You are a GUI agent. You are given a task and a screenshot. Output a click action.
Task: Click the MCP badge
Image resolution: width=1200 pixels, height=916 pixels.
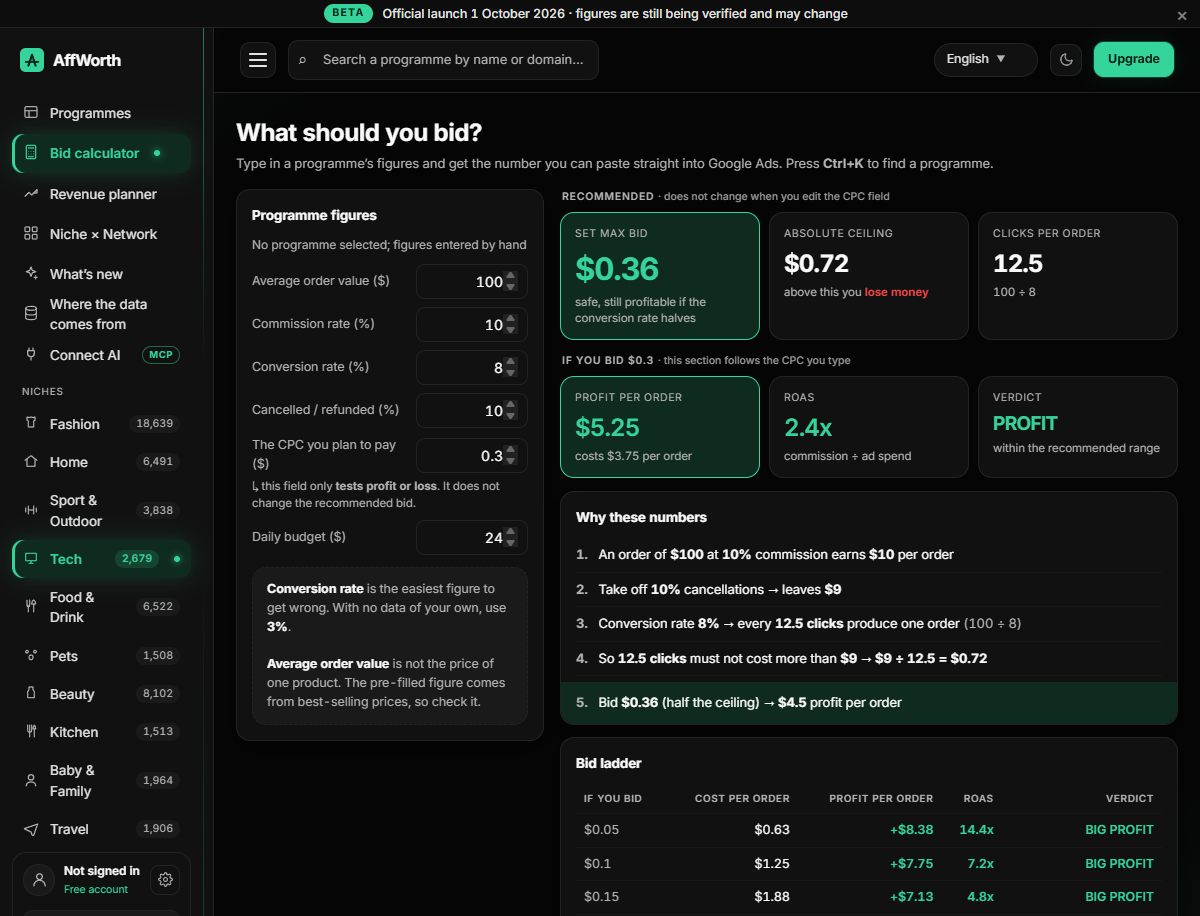coord(160,355)
